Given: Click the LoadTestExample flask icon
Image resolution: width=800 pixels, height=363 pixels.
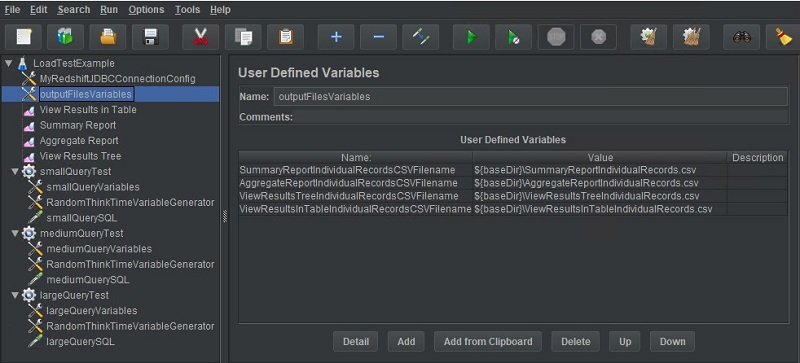Looking at the screenshot, I should point(22,63).
